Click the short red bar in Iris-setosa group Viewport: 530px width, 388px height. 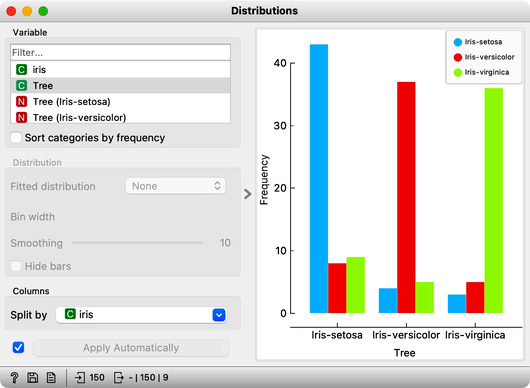pos(337,288)
